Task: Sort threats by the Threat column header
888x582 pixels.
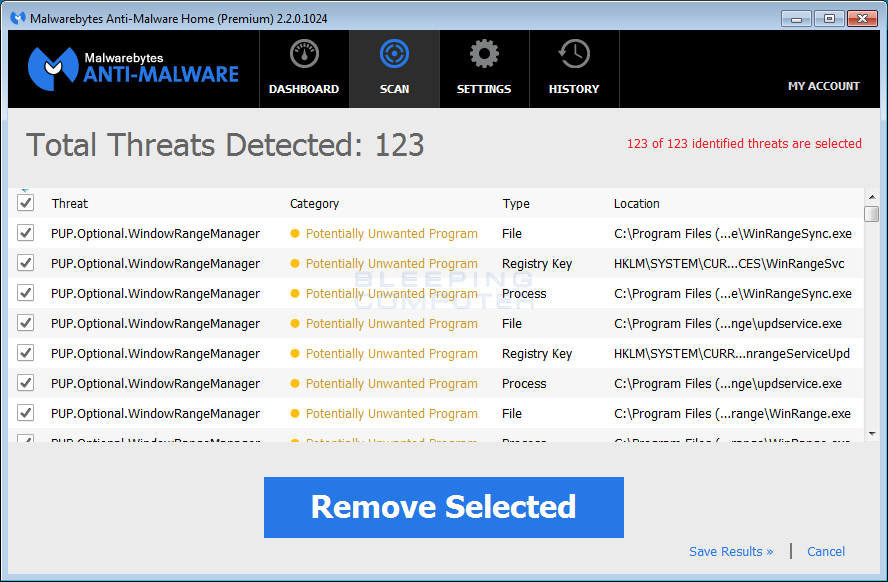Action: click(x=69, y=203)
